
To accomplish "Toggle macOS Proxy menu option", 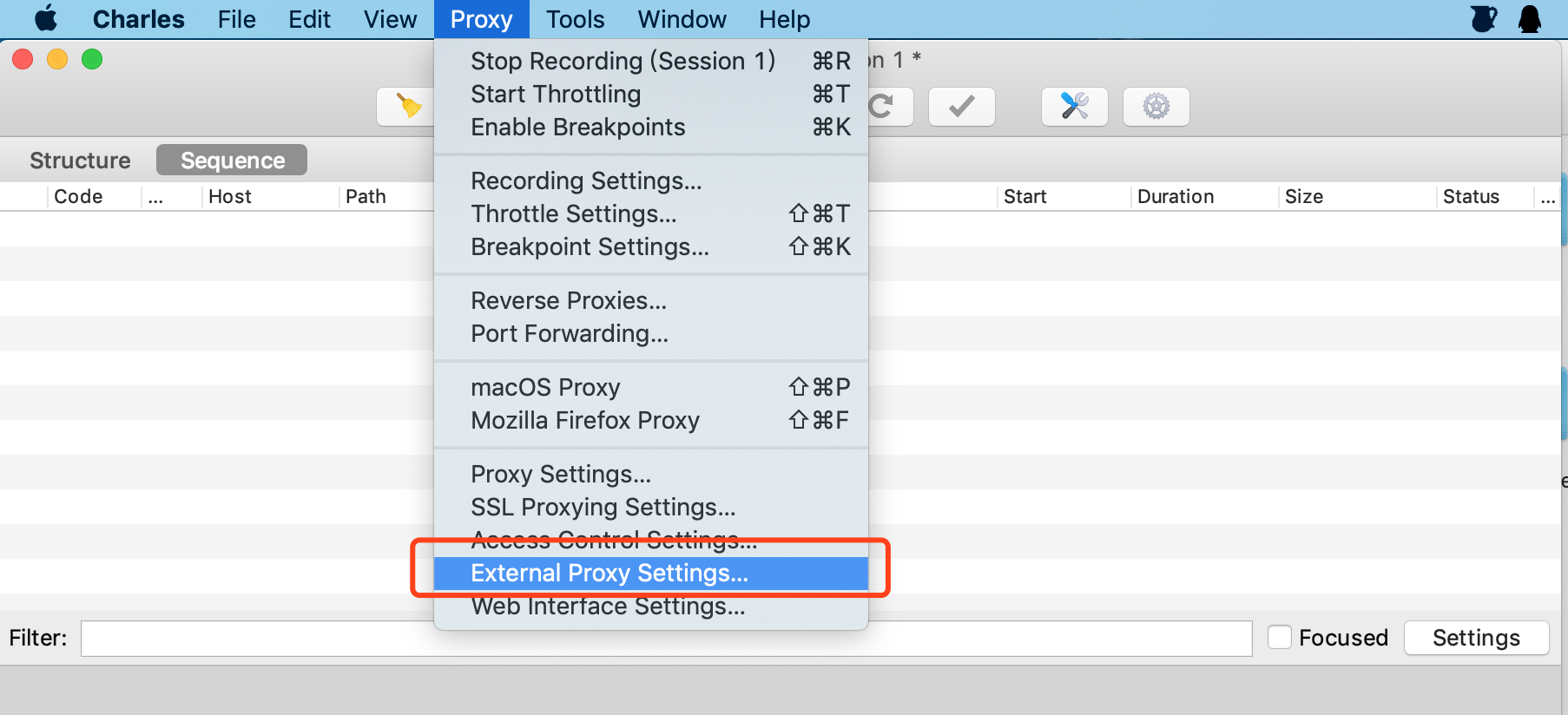I will coord(545,387).
